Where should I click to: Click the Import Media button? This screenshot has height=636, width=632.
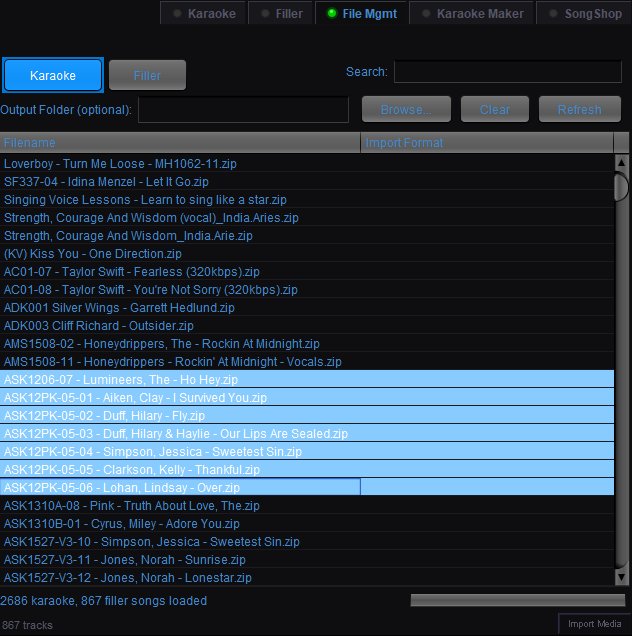[x=594, y=624]
